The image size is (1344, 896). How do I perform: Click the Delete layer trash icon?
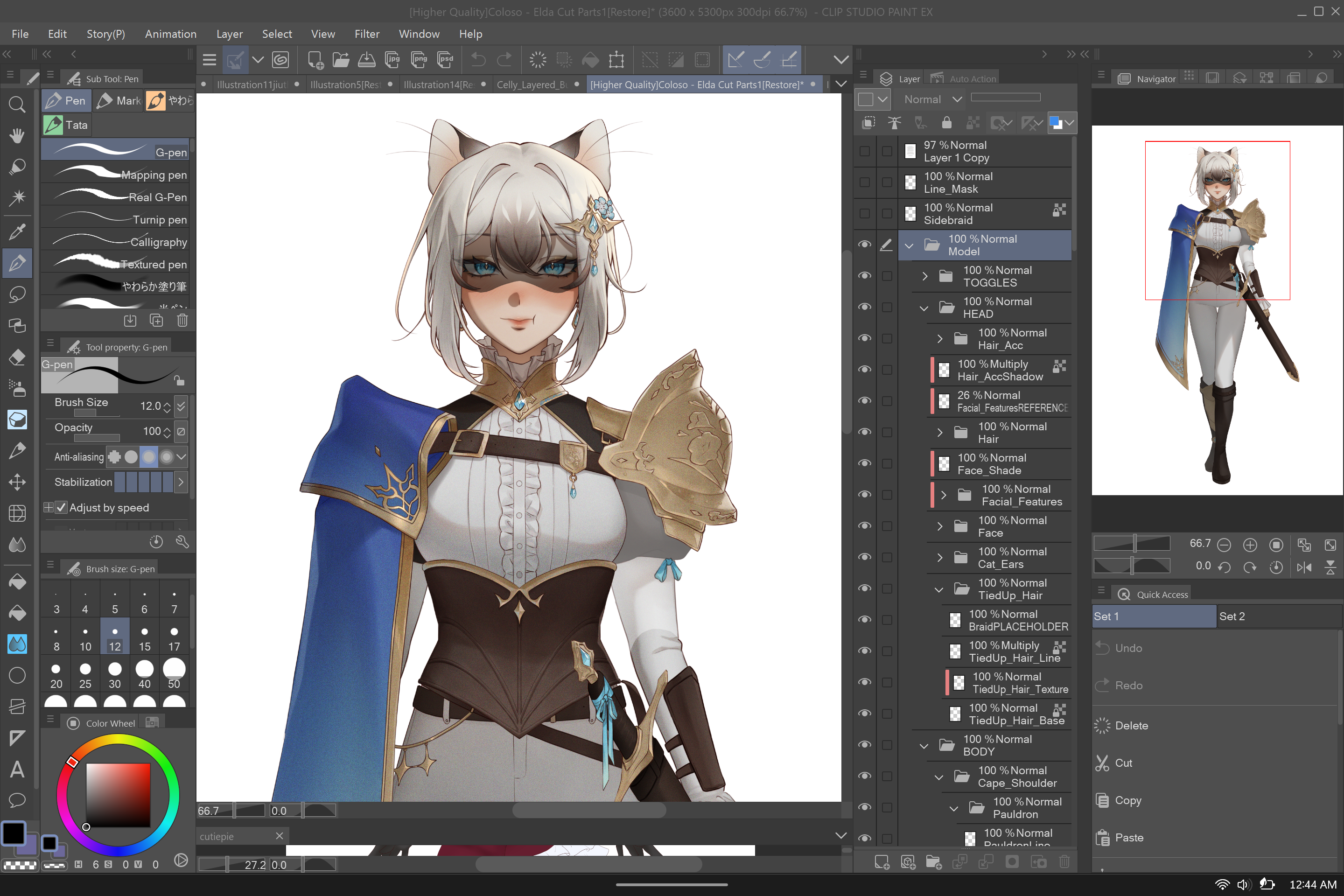pos(1064,862)
